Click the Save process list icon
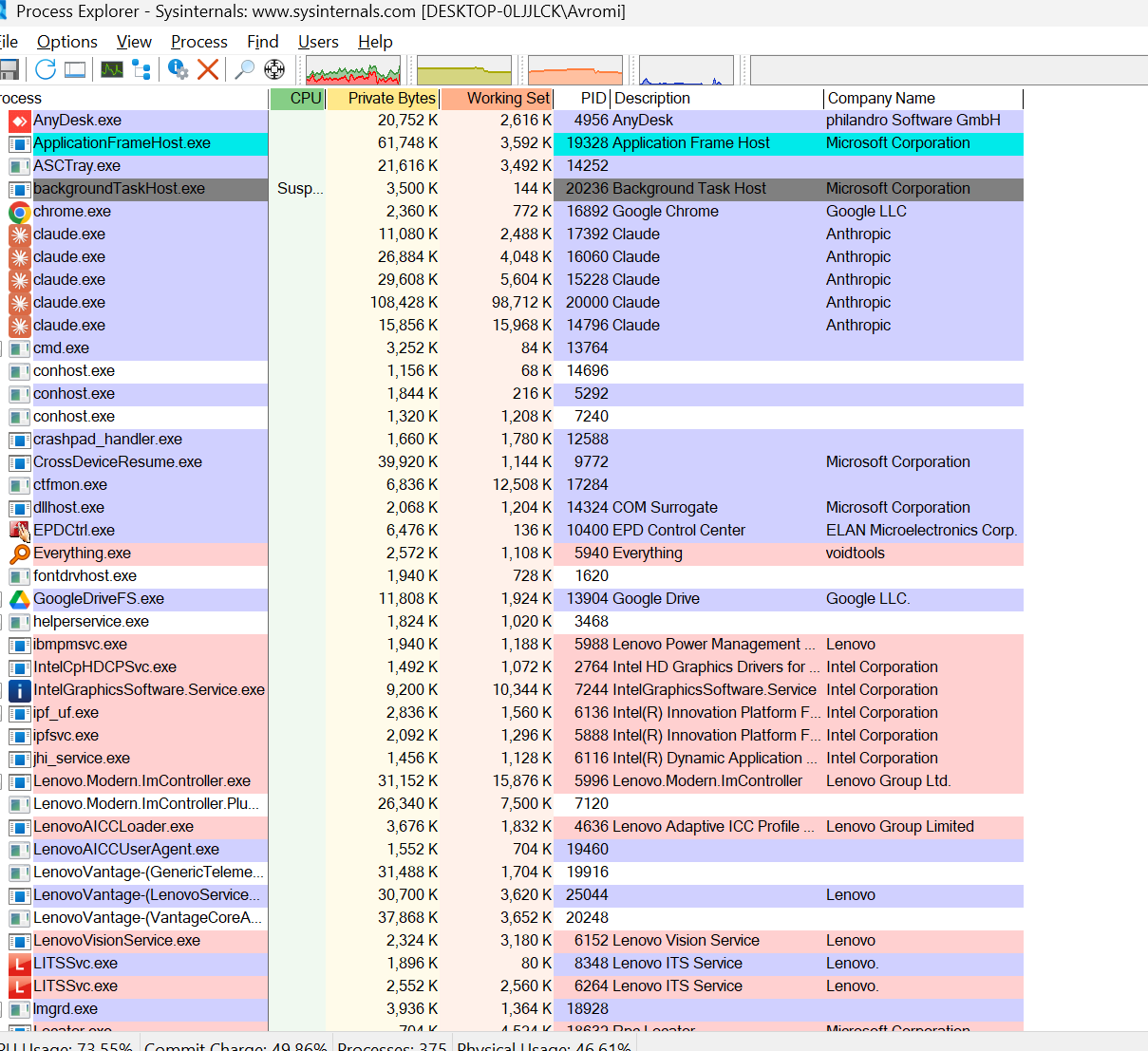The height and width of the screenshot is (1051, 1148). [10, 69]
